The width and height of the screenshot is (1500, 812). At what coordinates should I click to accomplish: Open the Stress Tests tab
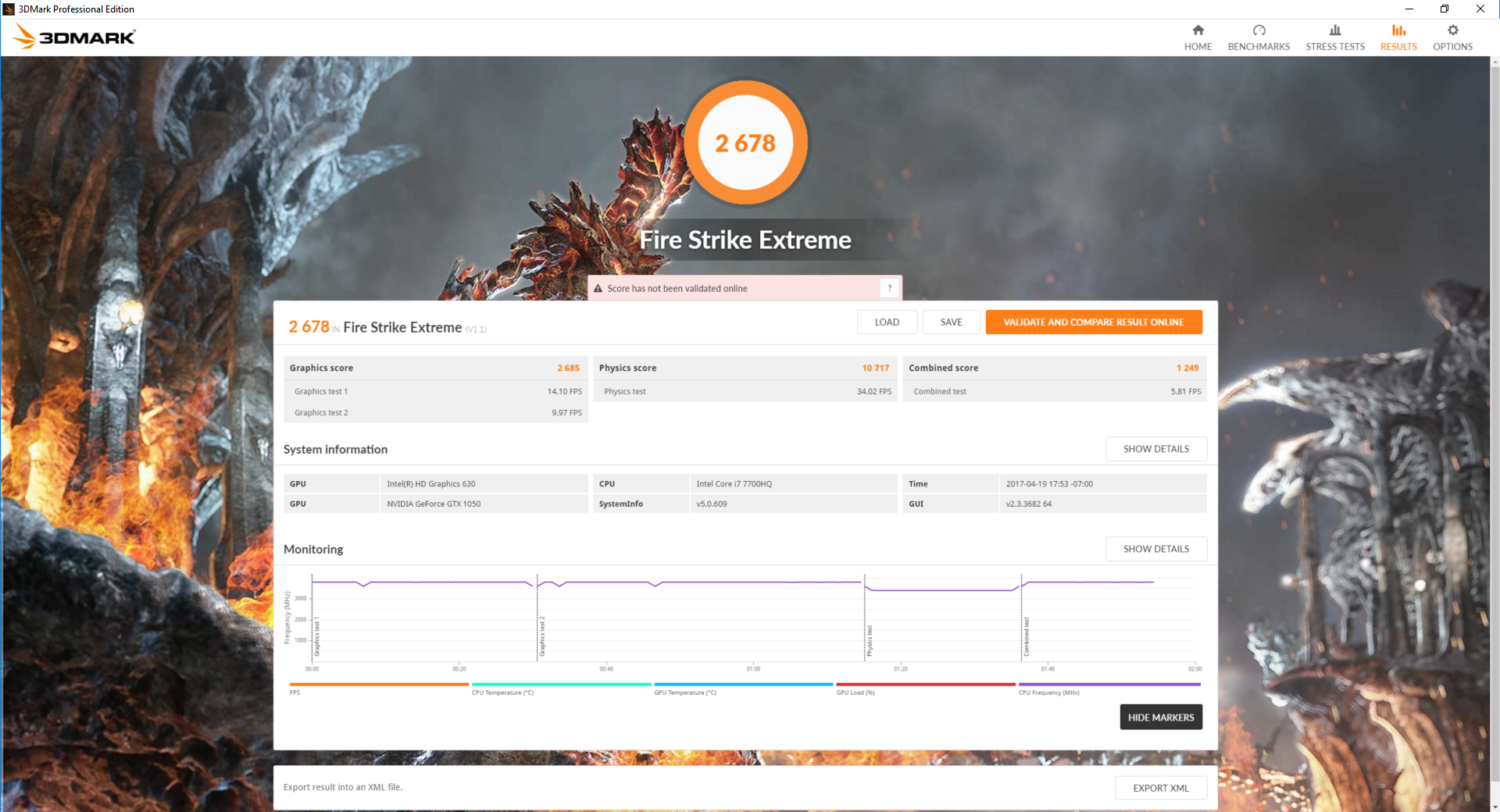[x=1335, y=37]
